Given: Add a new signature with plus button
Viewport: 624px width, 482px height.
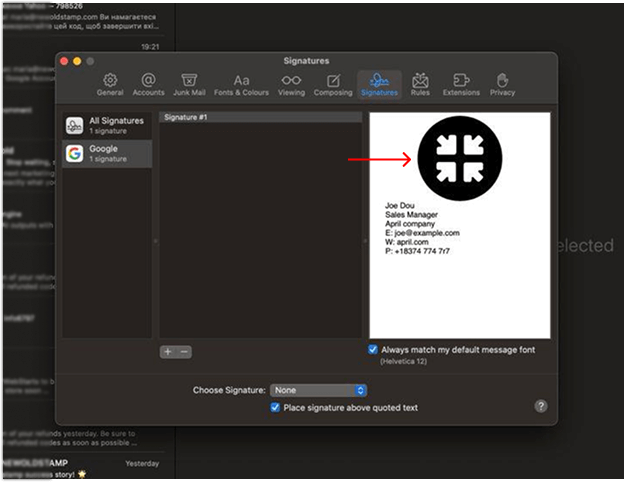Looking at the screenshot, I should click(x=168, y=352).
